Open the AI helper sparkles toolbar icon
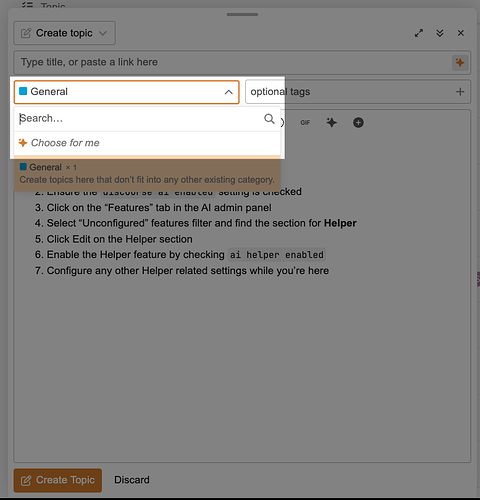480x500 pixels. (331, 123)
